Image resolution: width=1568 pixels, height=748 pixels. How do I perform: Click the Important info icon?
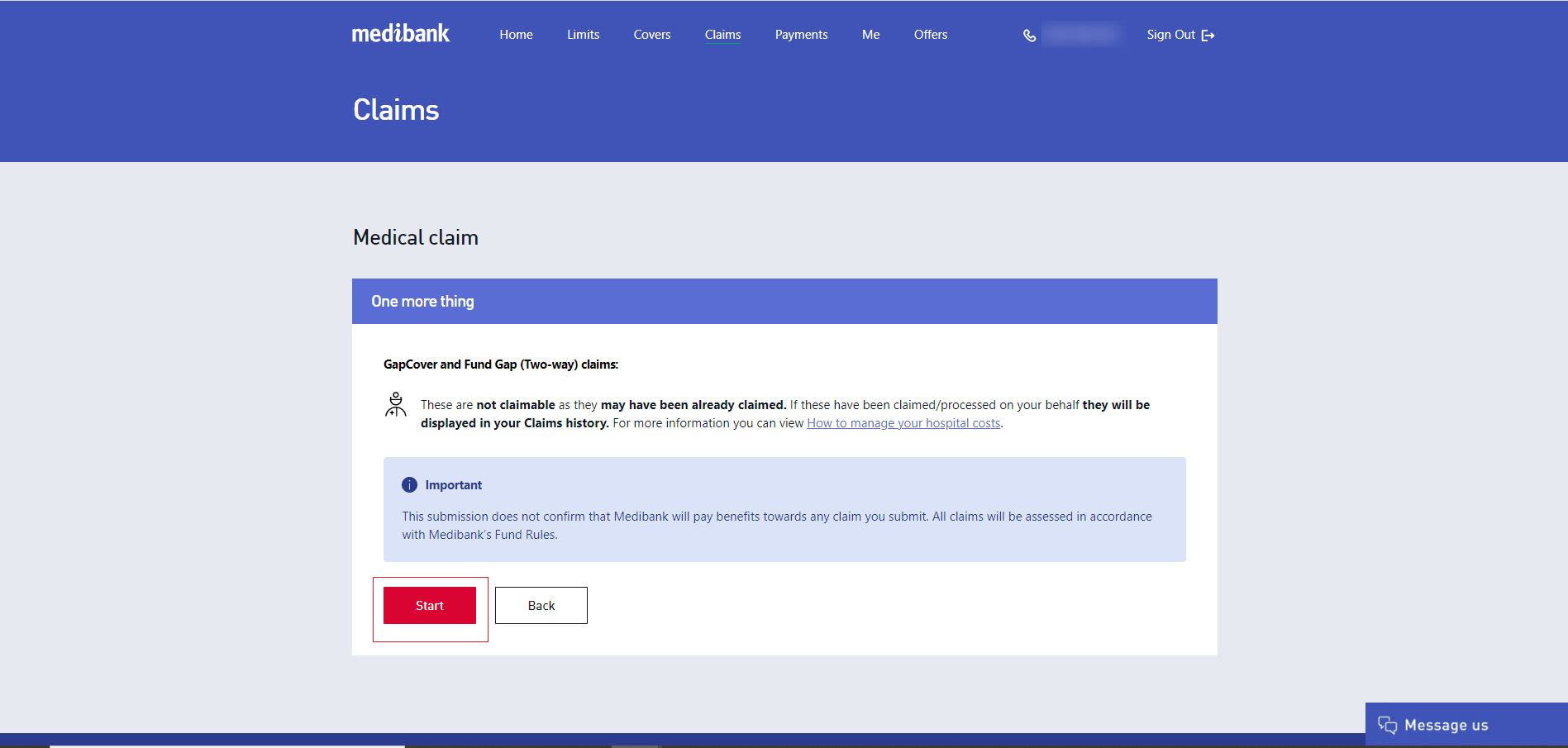[409, 485]
